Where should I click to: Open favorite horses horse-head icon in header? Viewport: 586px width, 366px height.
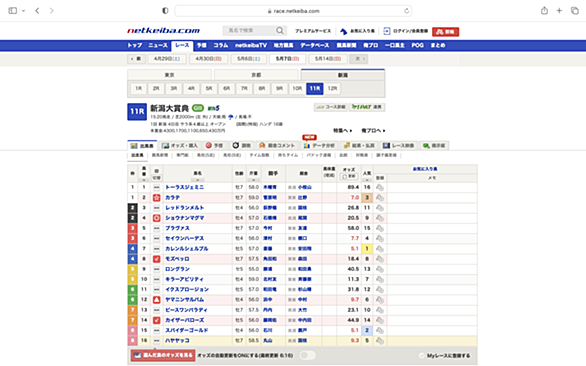point(343,31)
